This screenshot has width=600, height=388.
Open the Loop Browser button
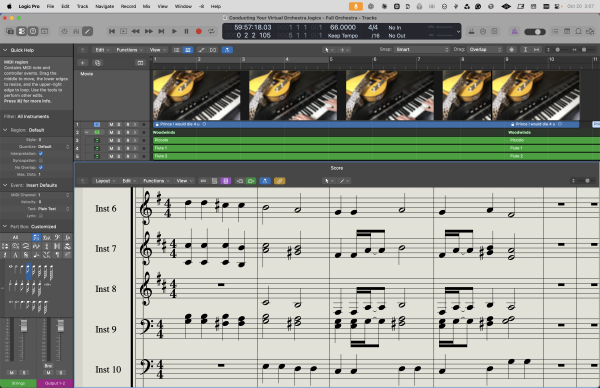tap(579, 31)
